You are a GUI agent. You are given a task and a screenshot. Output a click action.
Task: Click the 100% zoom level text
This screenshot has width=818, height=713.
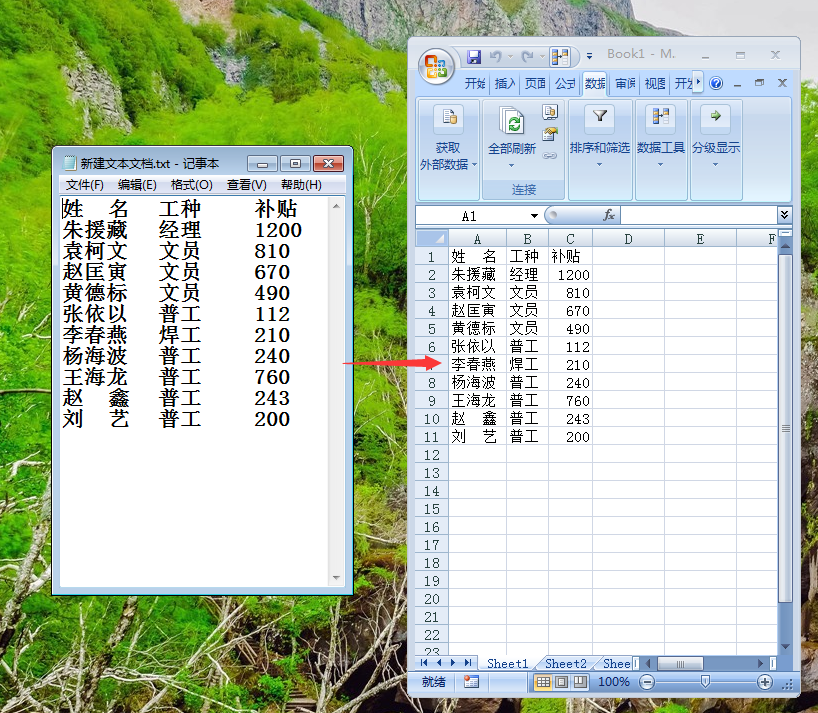pyautogui.click(x=614, y=682)
